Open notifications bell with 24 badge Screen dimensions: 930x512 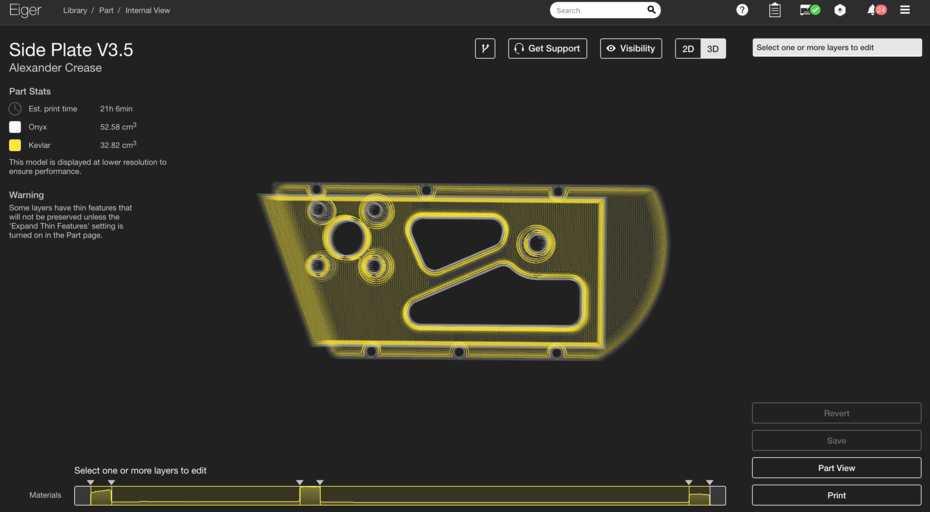tap(875, 10)
